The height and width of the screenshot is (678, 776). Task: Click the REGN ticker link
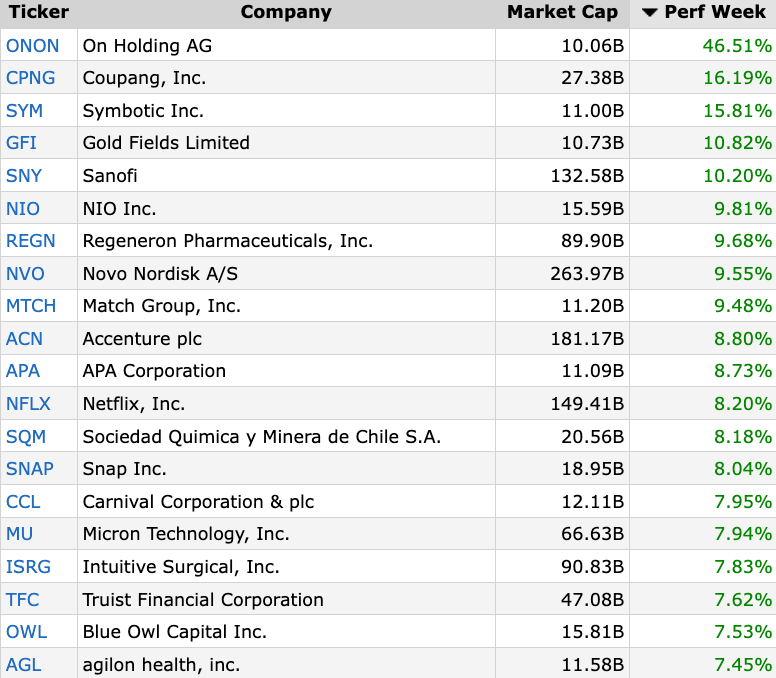coord(30,241)
